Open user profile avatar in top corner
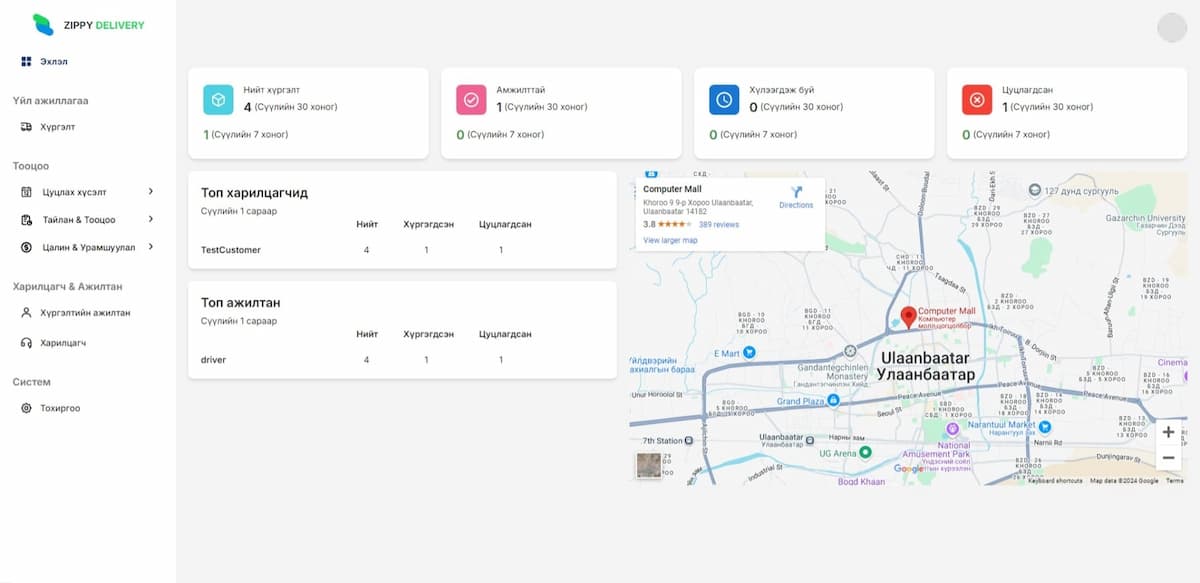Screen dimensions: 1200x583 click(1171, 28)
